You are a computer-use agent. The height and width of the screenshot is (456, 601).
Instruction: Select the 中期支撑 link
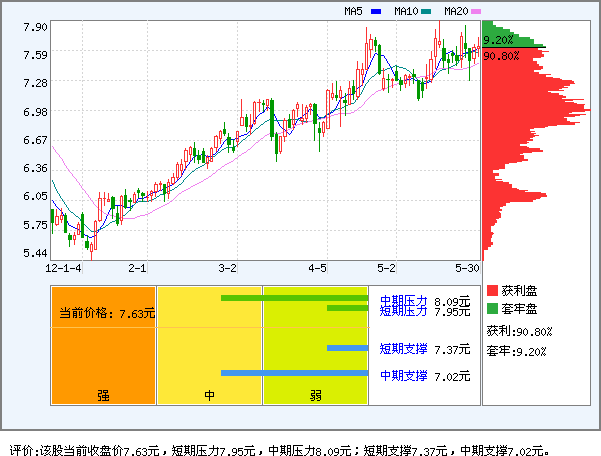click(x=403, y=375)
